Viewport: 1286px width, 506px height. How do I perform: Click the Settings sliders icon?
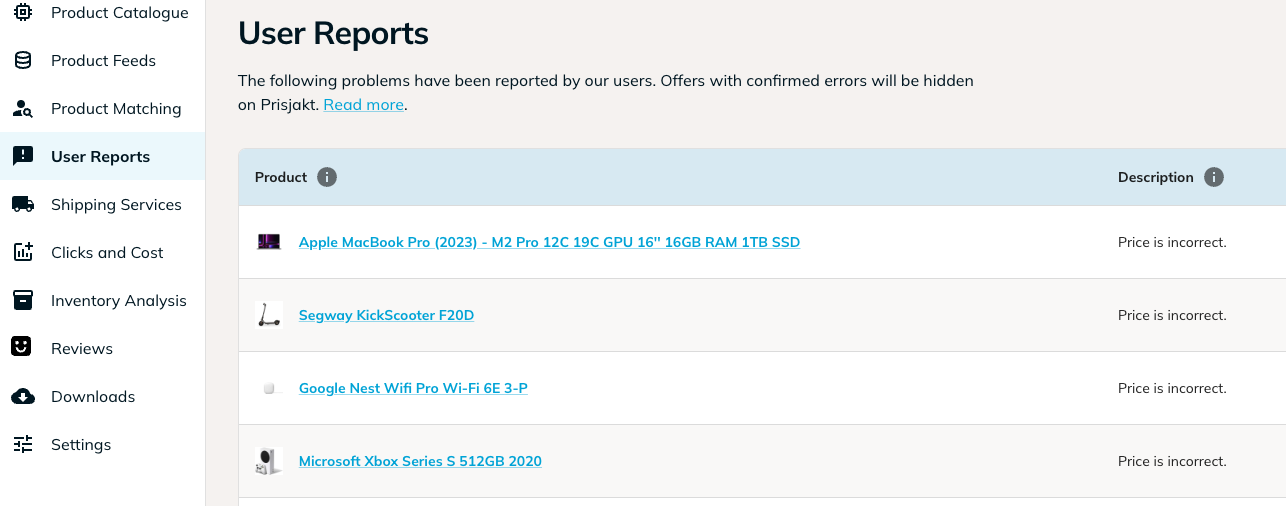pyautogui.click(x=23, y=445)
